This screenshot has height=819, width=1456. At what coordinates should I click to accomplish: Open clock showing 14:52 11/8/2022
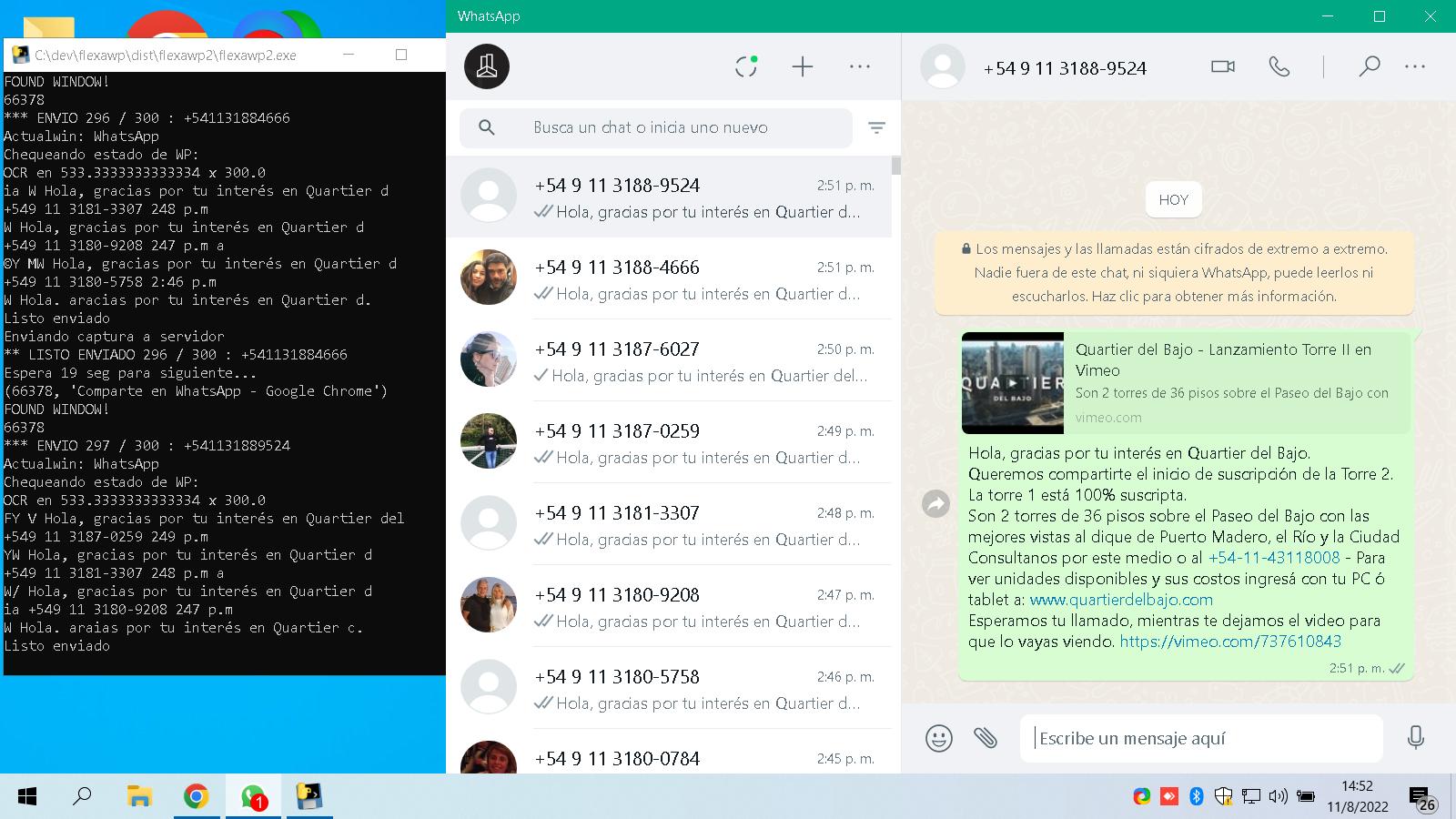click(1357, 797)
